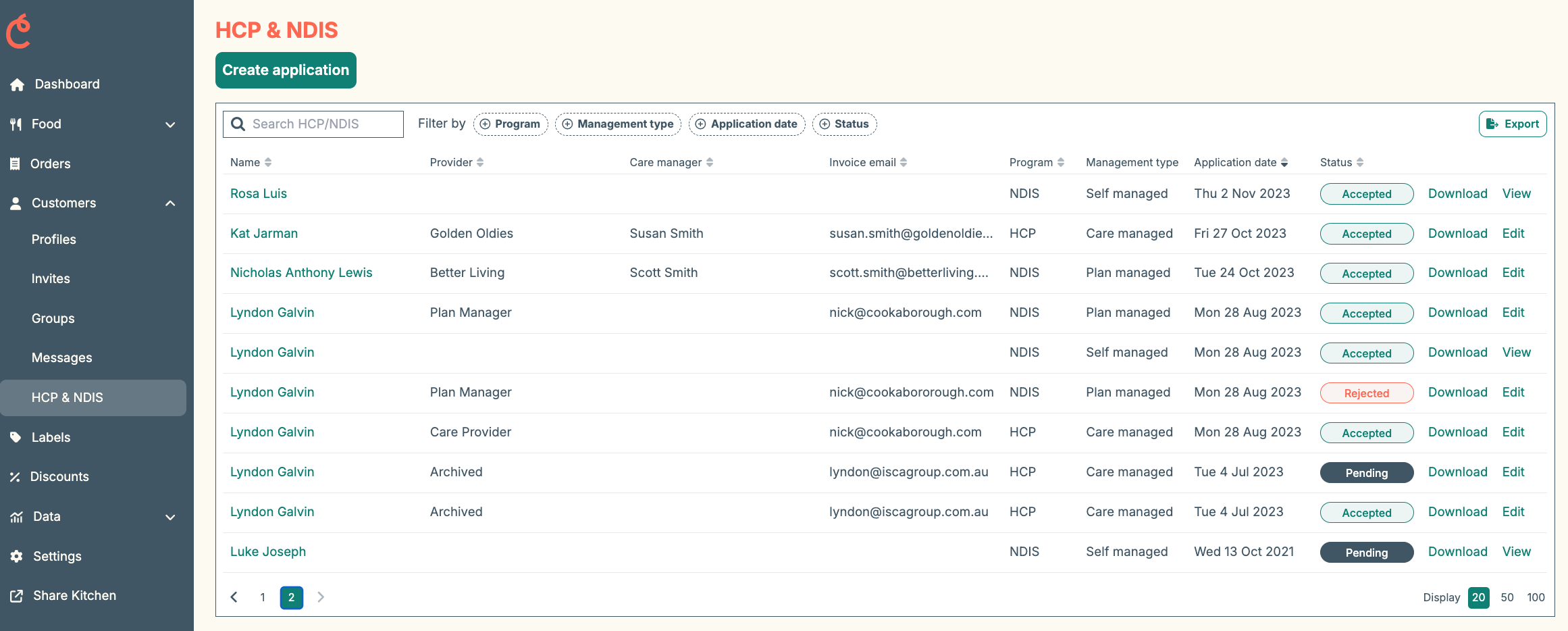Click the Share Kitchen external-link icon
The height and width of the screenshot is (631, 1568).
click(17, 596)
